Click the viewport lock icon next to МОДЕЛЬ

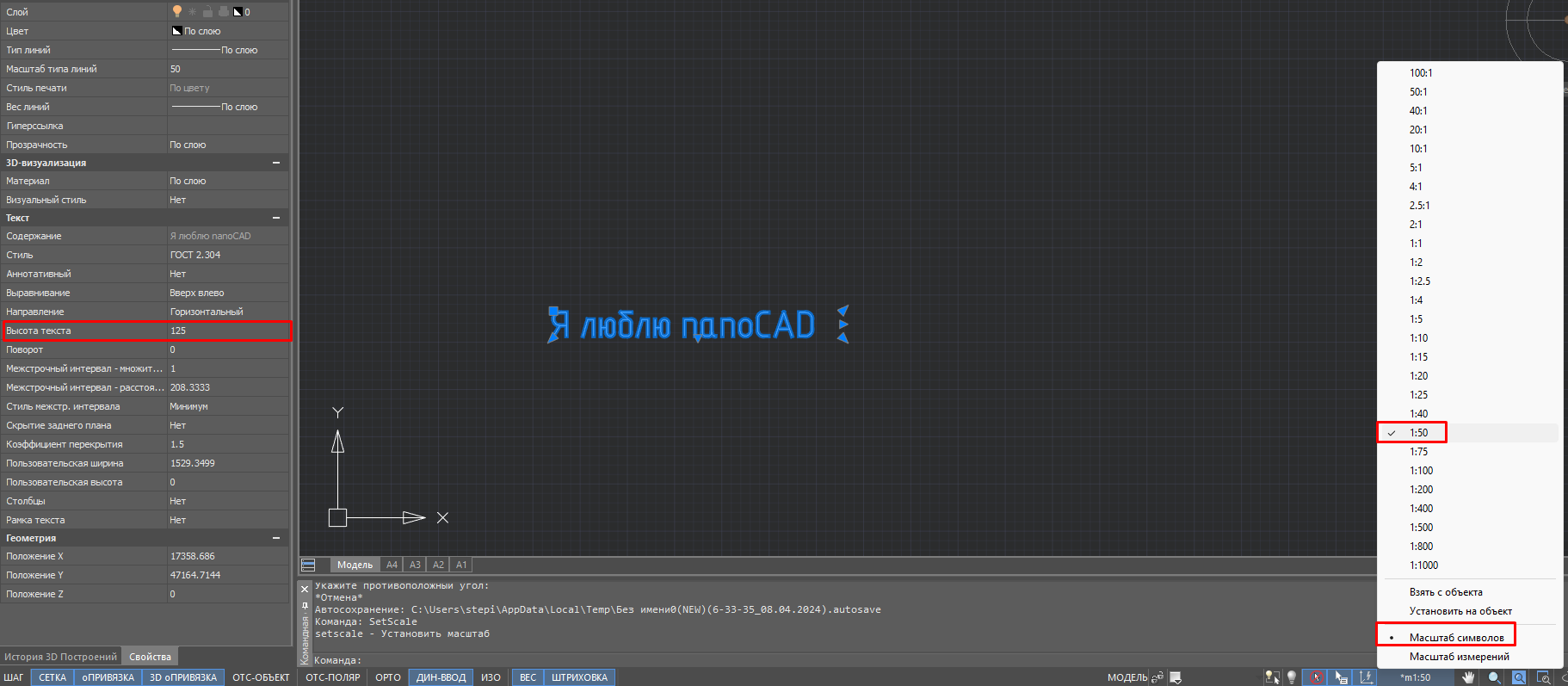[1157, 677]
